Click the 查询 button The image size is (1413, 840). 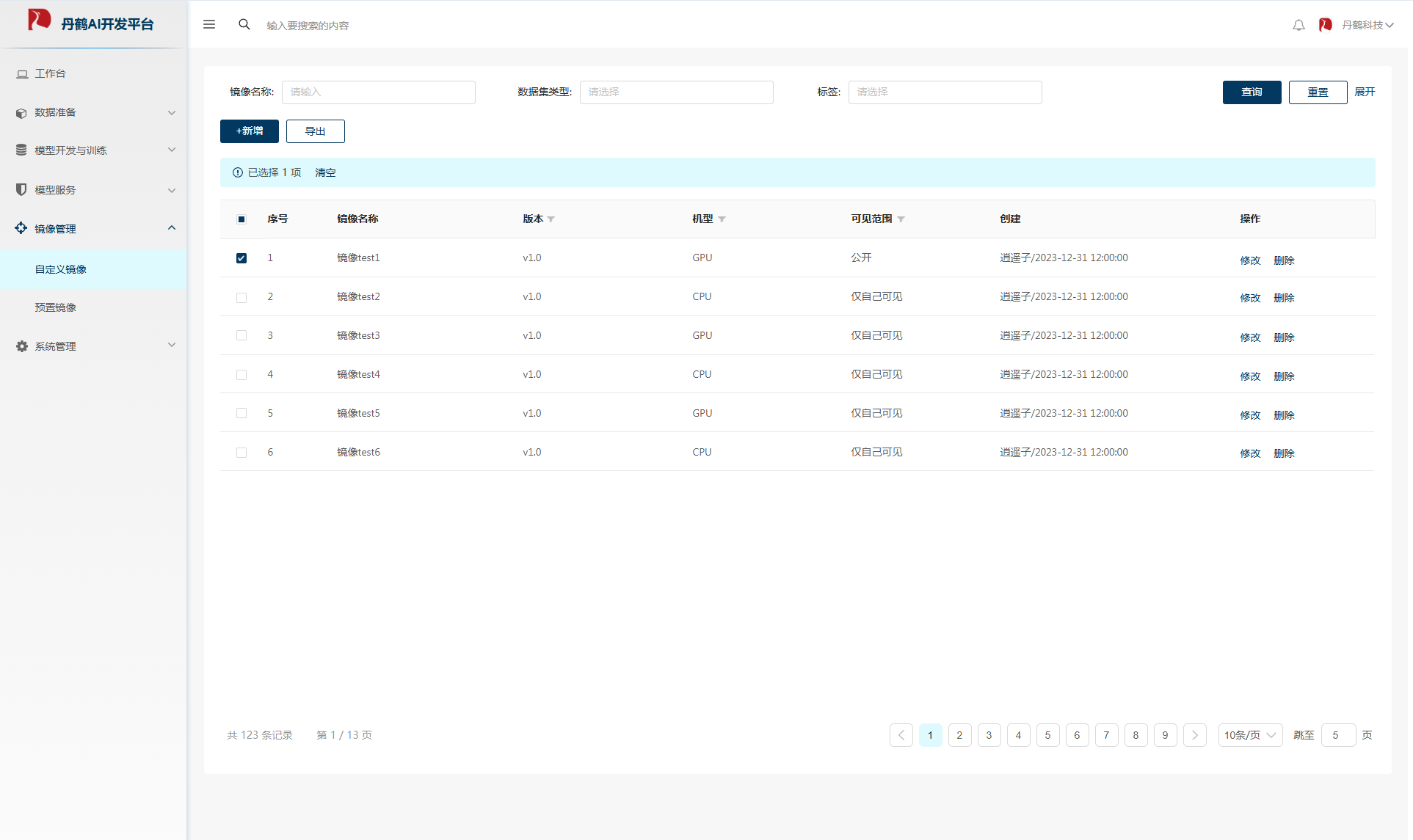point(1252,92)
